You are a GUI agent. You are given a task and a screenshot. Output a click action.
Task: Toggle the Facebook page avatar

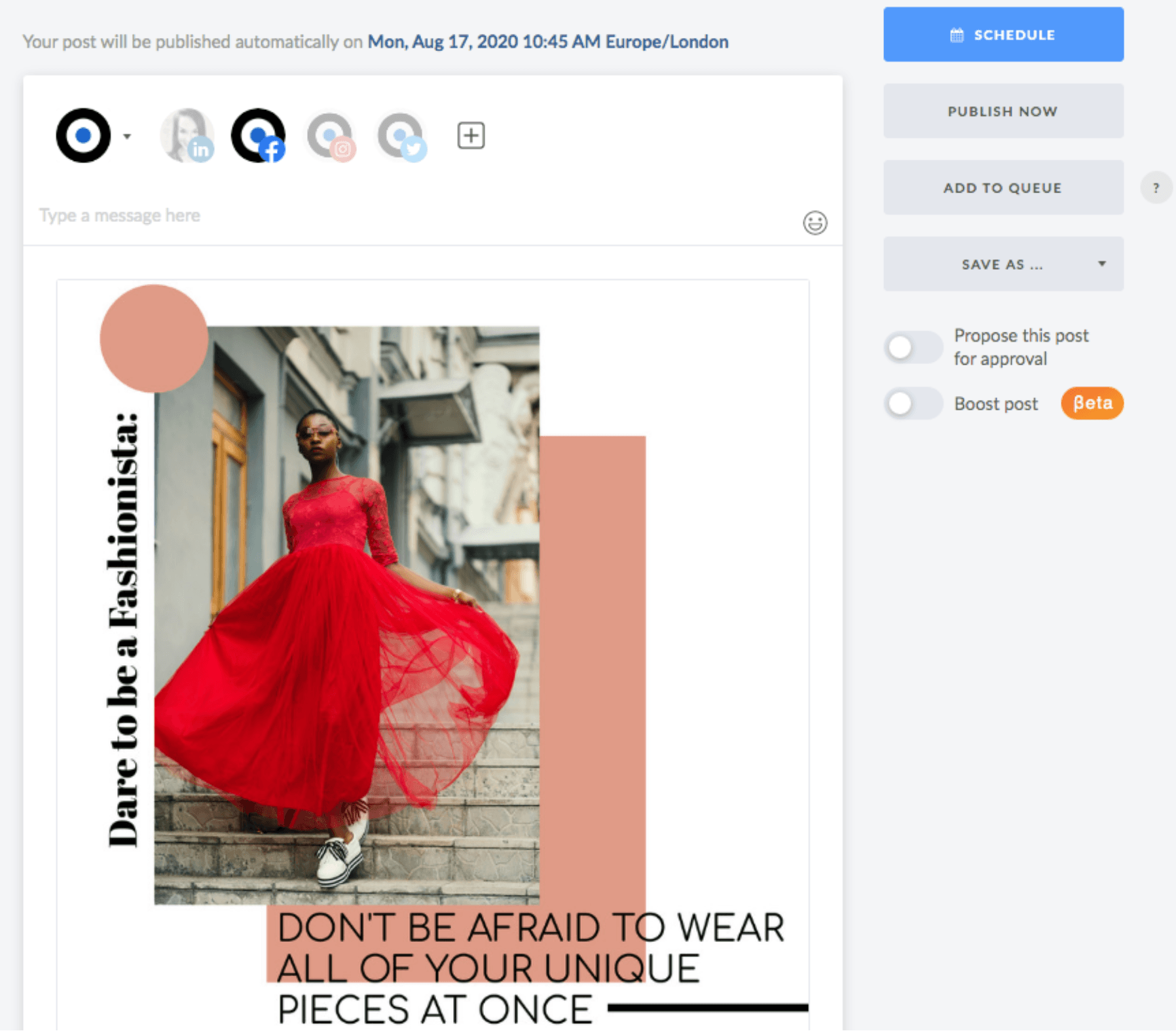click(259, 136)
